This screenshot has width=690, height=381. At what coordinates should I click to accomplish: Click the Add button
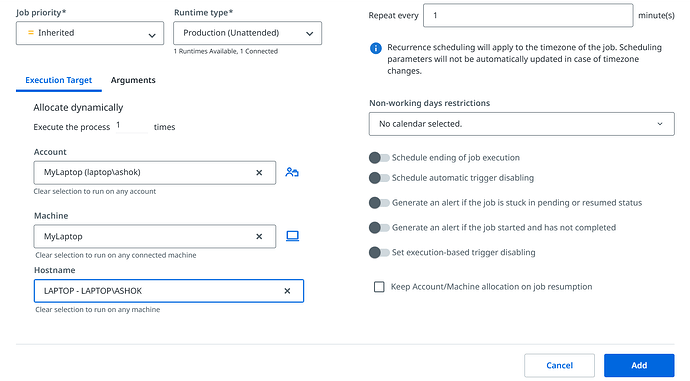coord(639,365)
